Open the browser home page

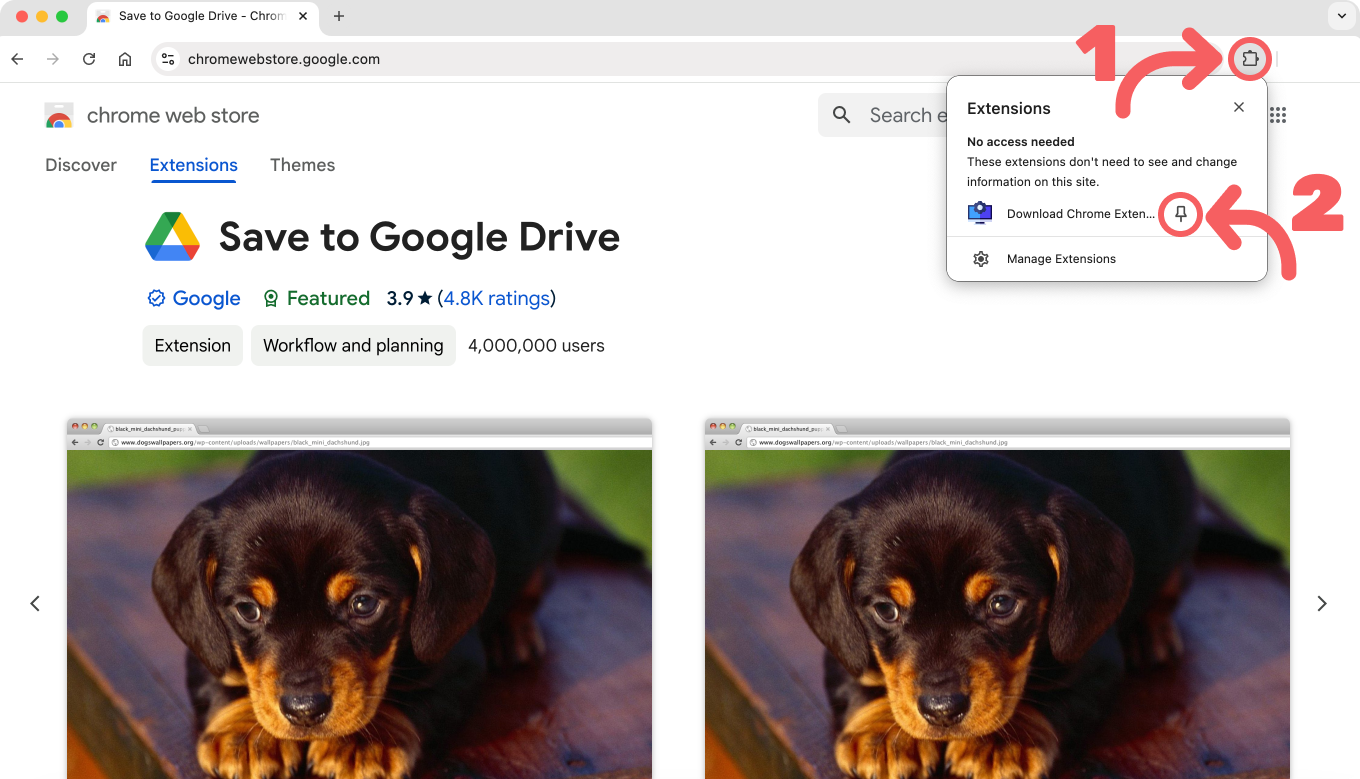tap(125, 59)
